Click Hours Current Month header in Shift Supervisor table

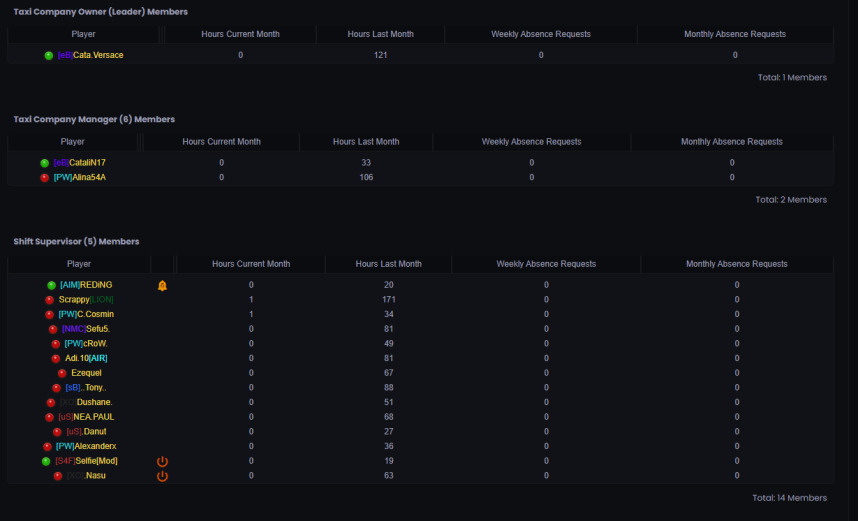click(251, 264)
